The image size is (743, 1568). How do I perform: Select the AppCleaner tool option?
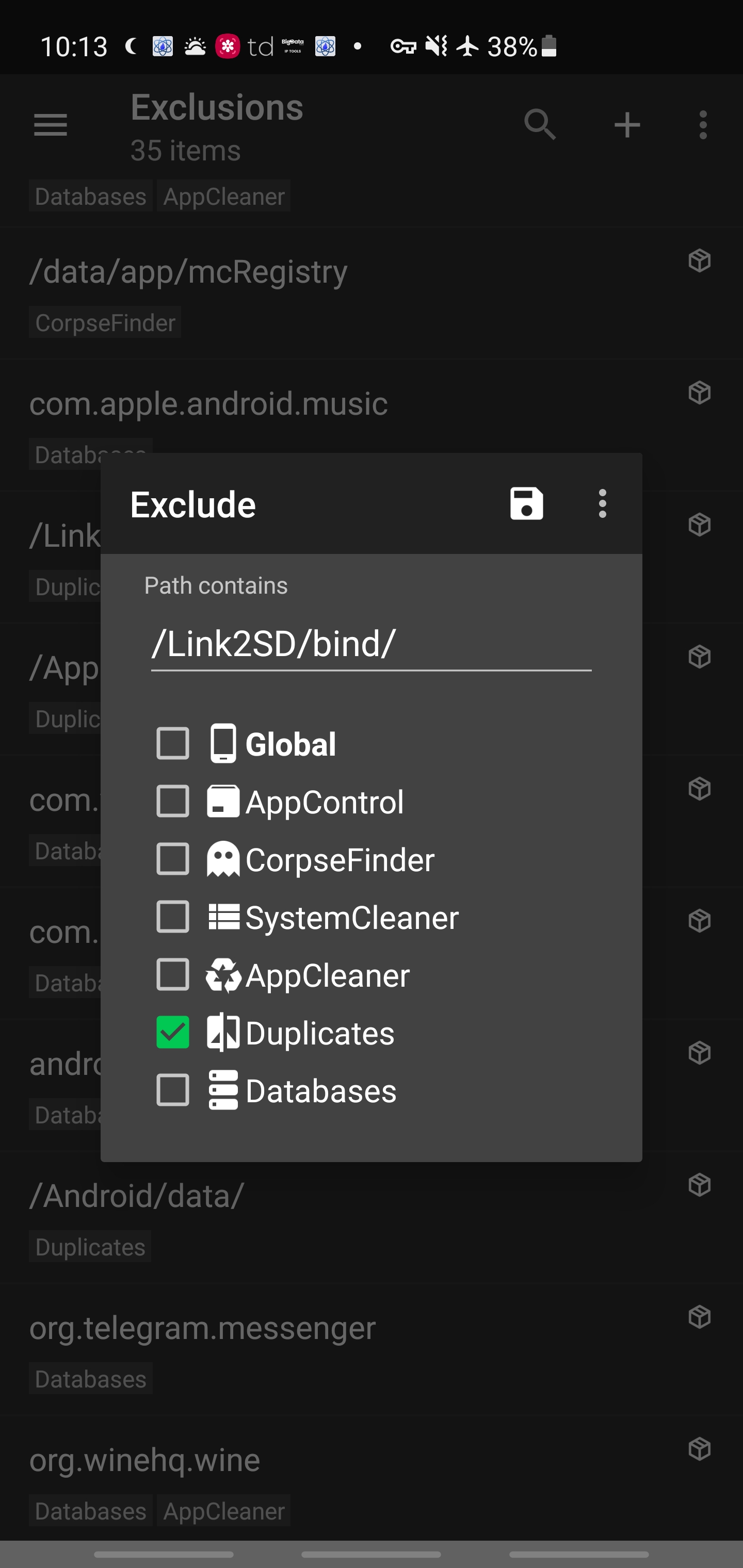(x=173, y=974)
